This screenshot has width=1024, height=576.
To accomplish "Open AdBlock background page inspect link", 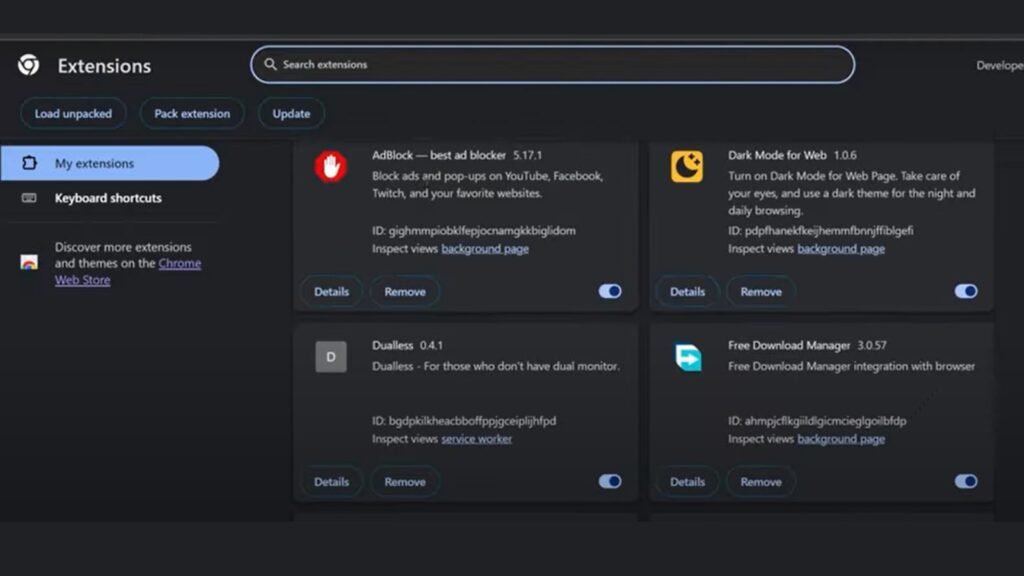I will tap(485, 248).
